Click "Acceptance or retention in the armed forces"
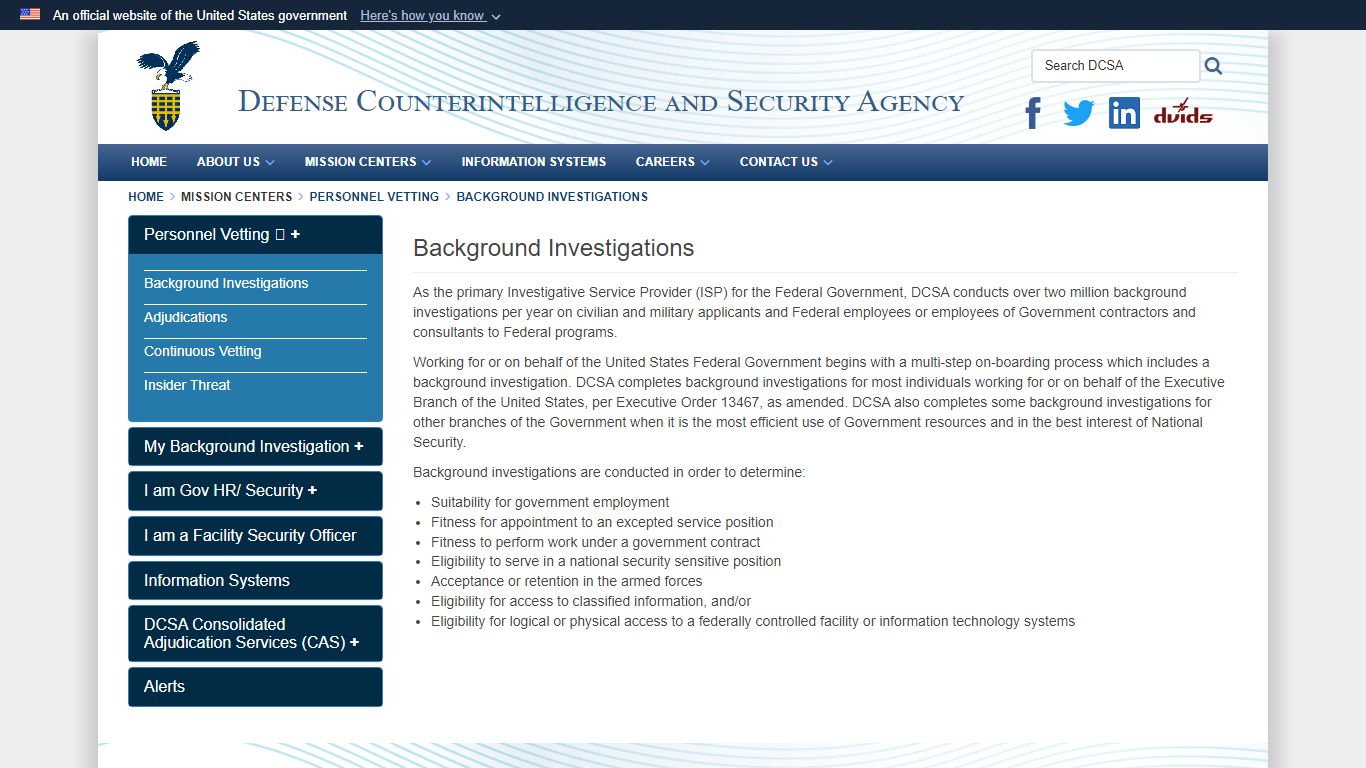Image resolution: width=1366 pixels, height=768 pixels. (566, 582)
